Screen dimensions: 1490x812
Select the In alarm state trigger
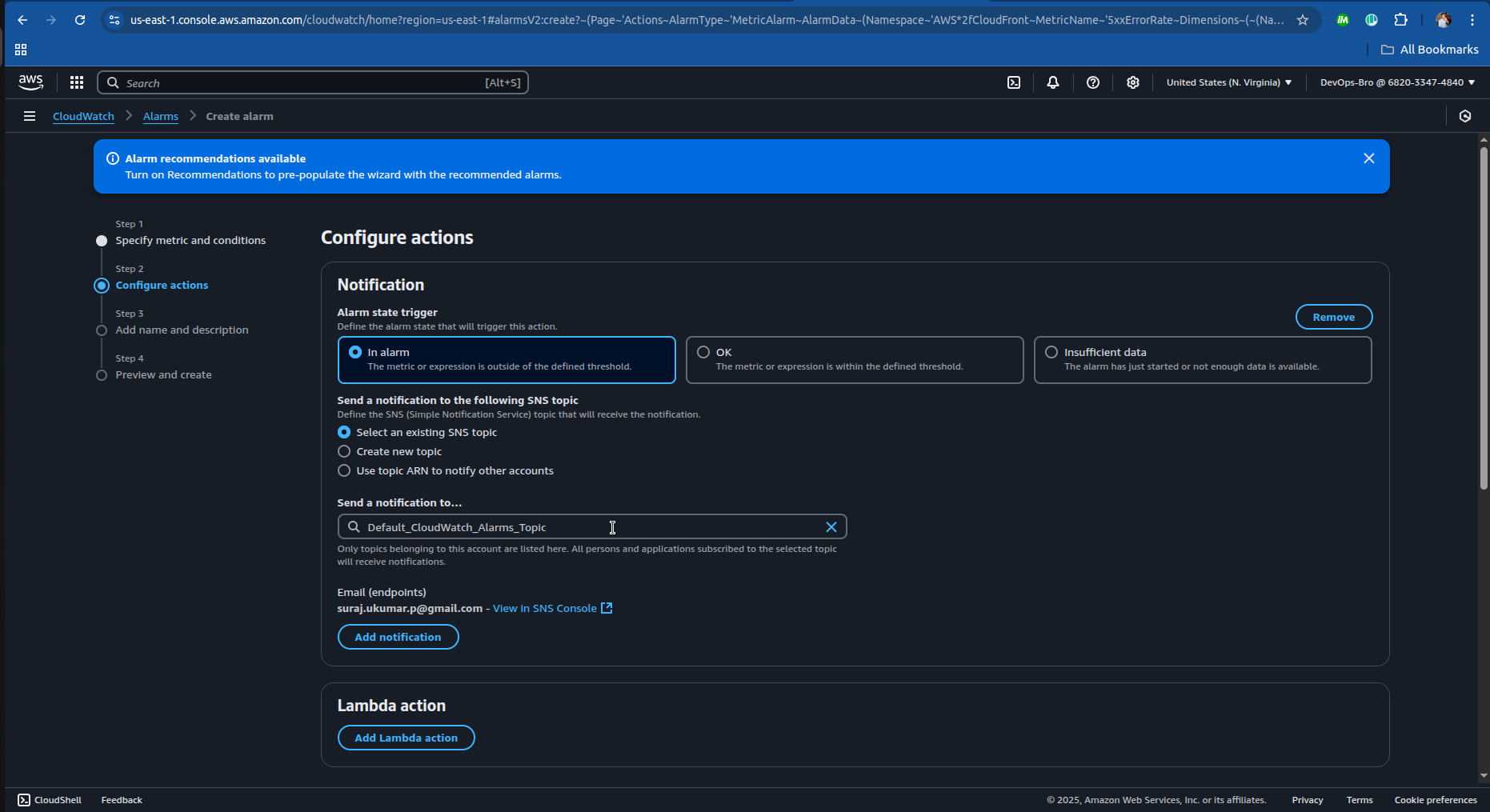507,360
